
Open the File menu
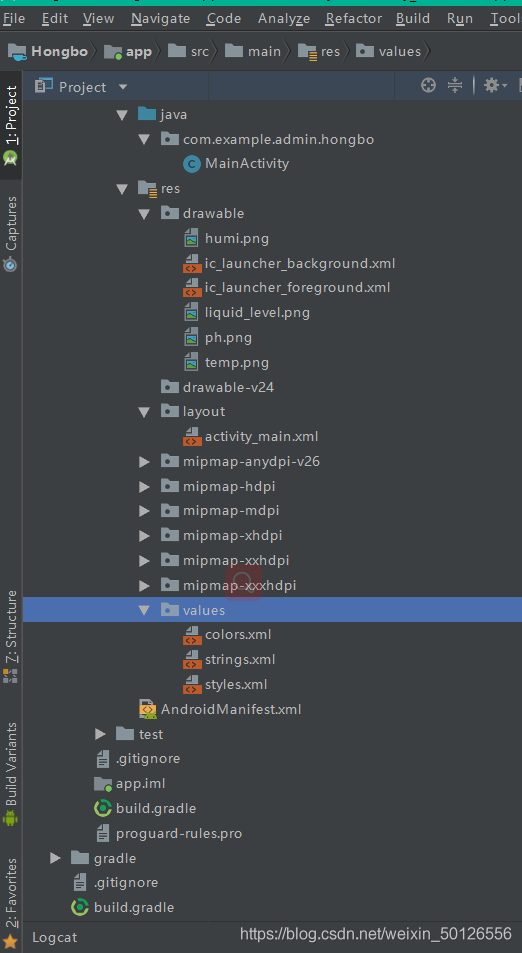pos(14,18)
